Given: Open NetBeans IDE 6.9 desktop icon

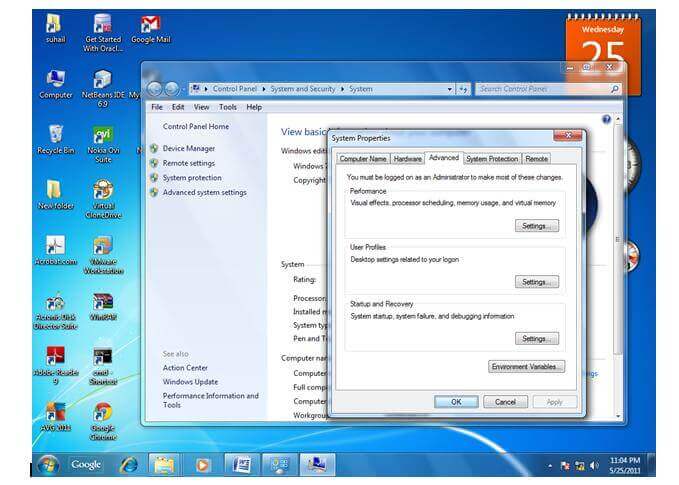Looking at the screenshot, I should tap(102, 80).
